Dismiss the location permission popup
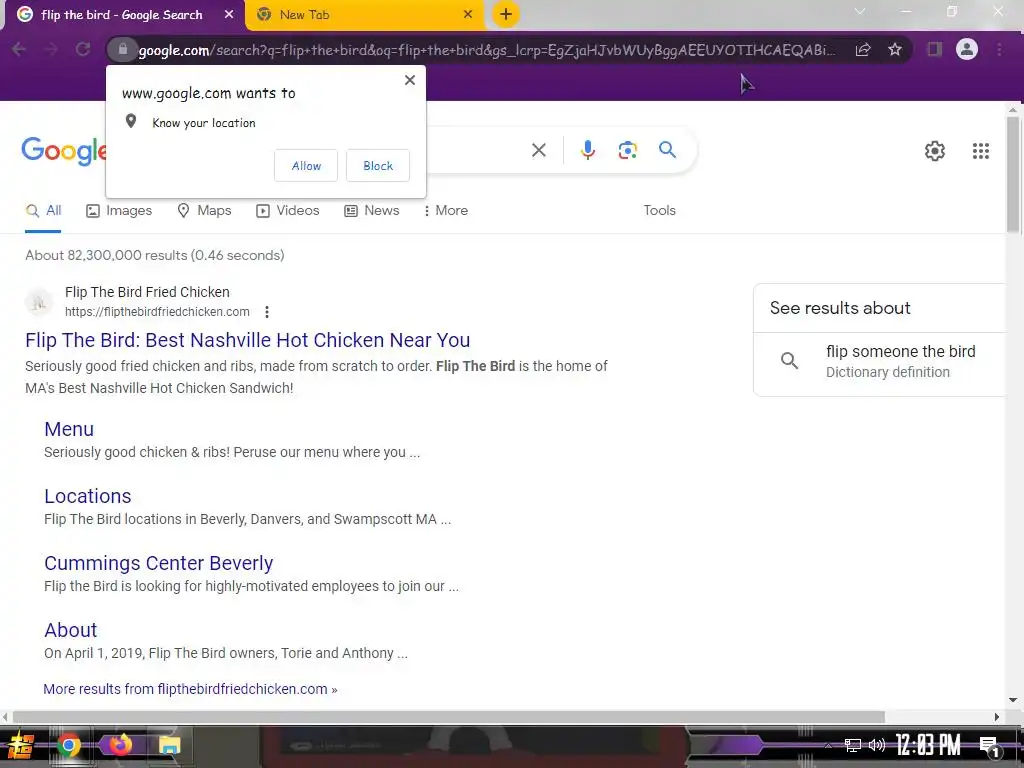Viewport: 1024px width, 768px height. [409, 80]
